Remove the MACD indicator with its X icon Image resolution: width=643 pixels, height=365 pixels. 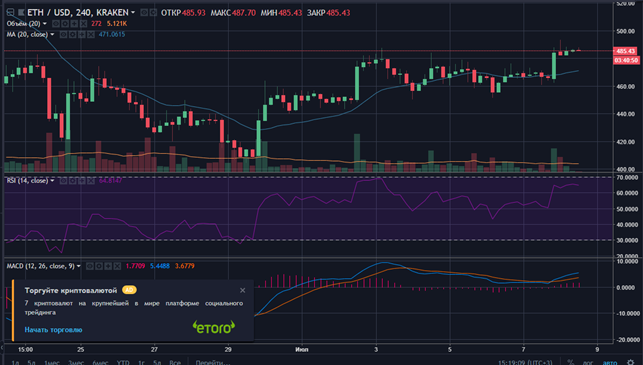[x=117, y=266]
